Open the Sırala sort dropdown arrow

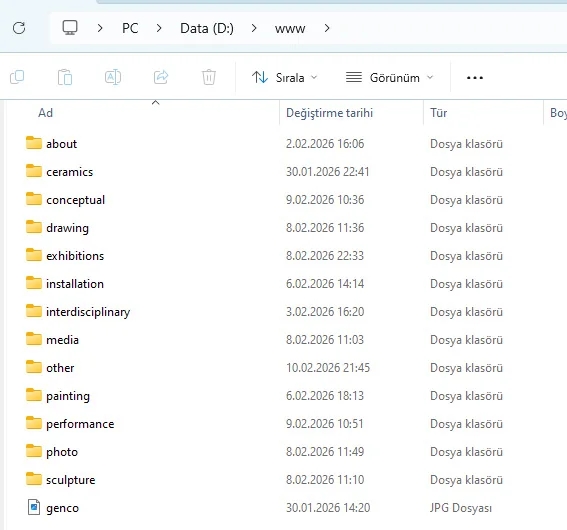click(314, 77)
